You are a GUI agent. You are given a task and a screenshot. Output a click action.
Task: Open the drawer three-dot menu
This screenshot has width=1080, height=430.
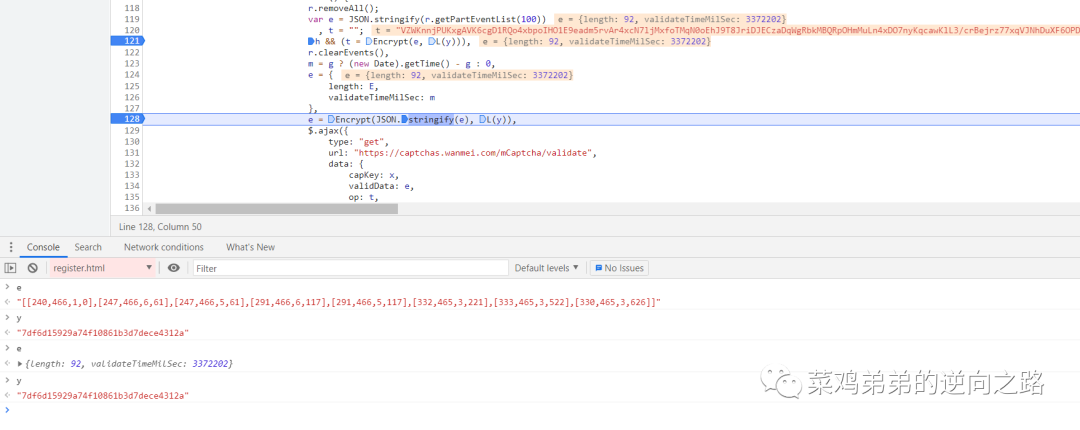pyautogui.click(x=11, y=247)
